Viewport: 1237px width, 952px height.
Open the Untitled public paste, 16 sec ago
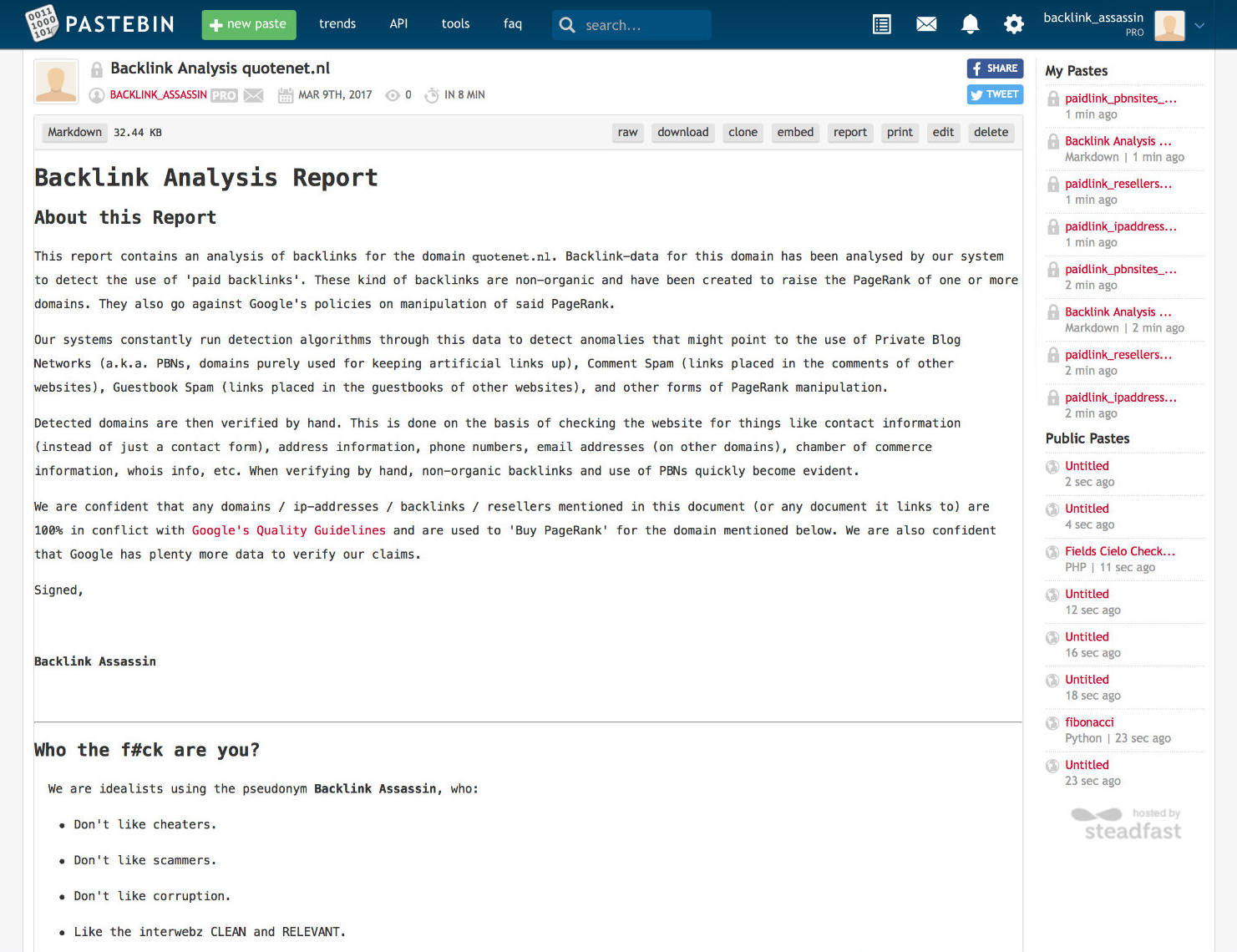pos(1087,636)
